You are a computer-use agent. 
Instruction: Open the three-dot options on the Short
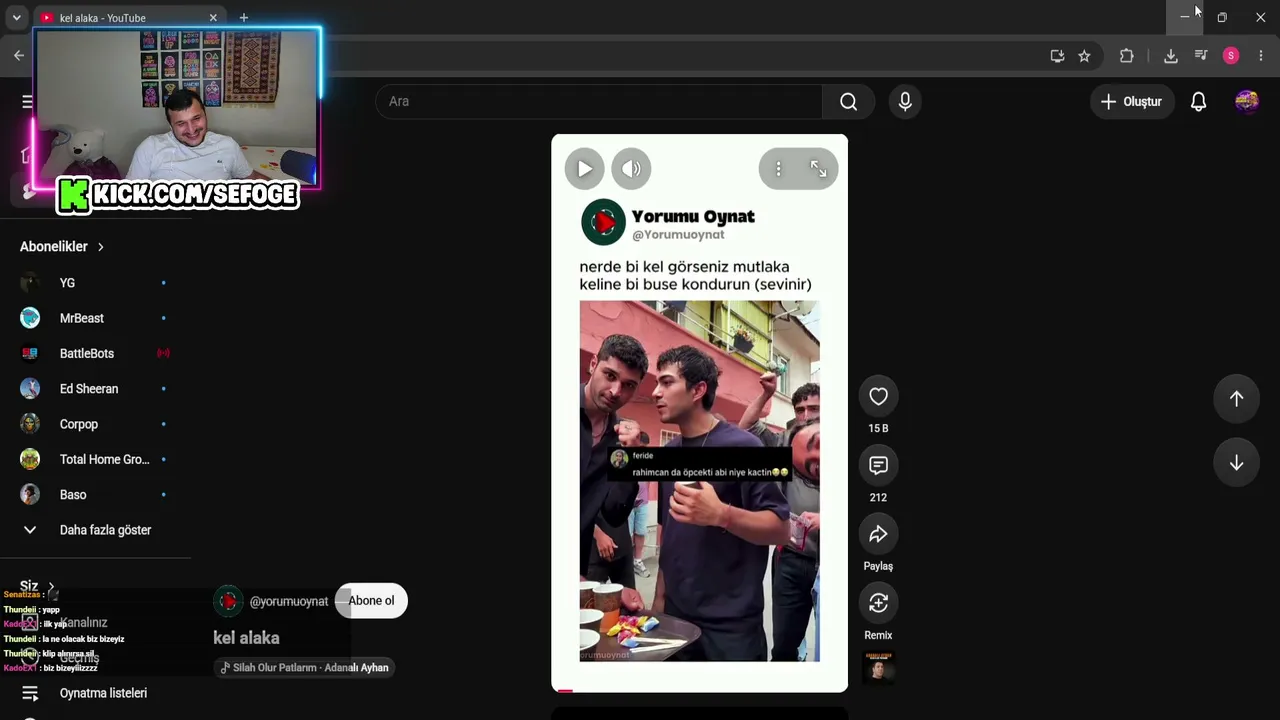tap(778, 169)
